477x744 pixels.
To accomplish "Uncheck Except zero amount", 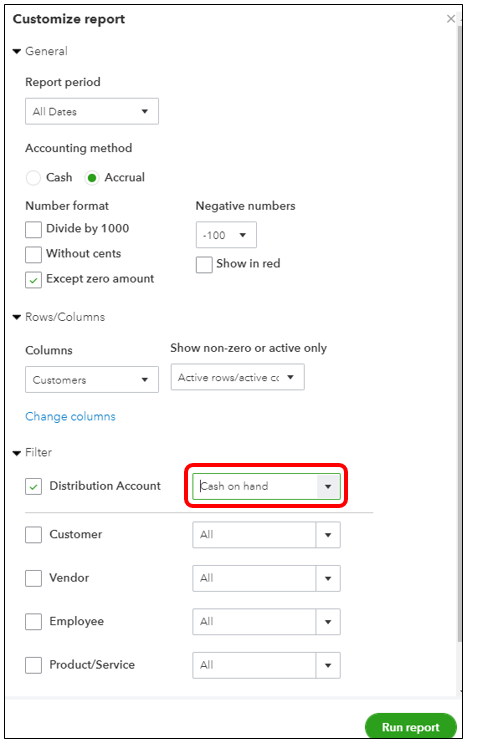I will point(33,280).
